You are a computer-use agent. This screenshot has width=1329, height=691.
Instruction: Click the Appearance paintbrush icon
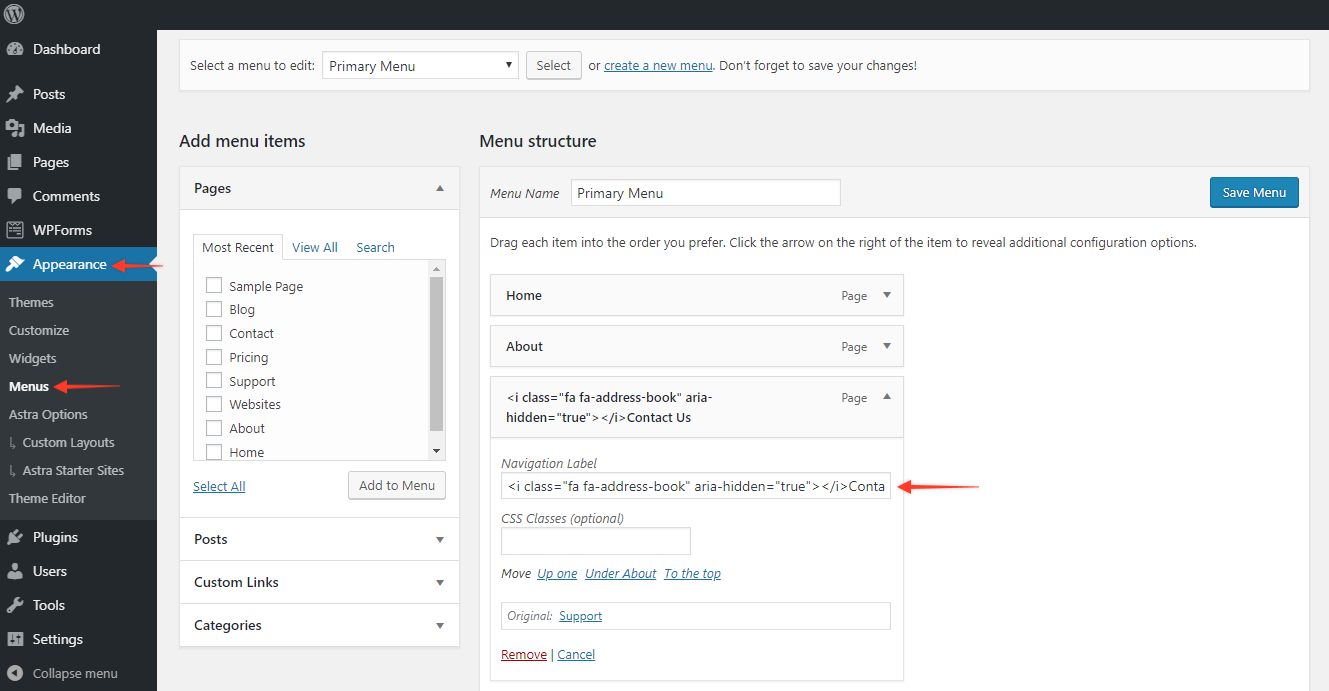tap(15, 264)
